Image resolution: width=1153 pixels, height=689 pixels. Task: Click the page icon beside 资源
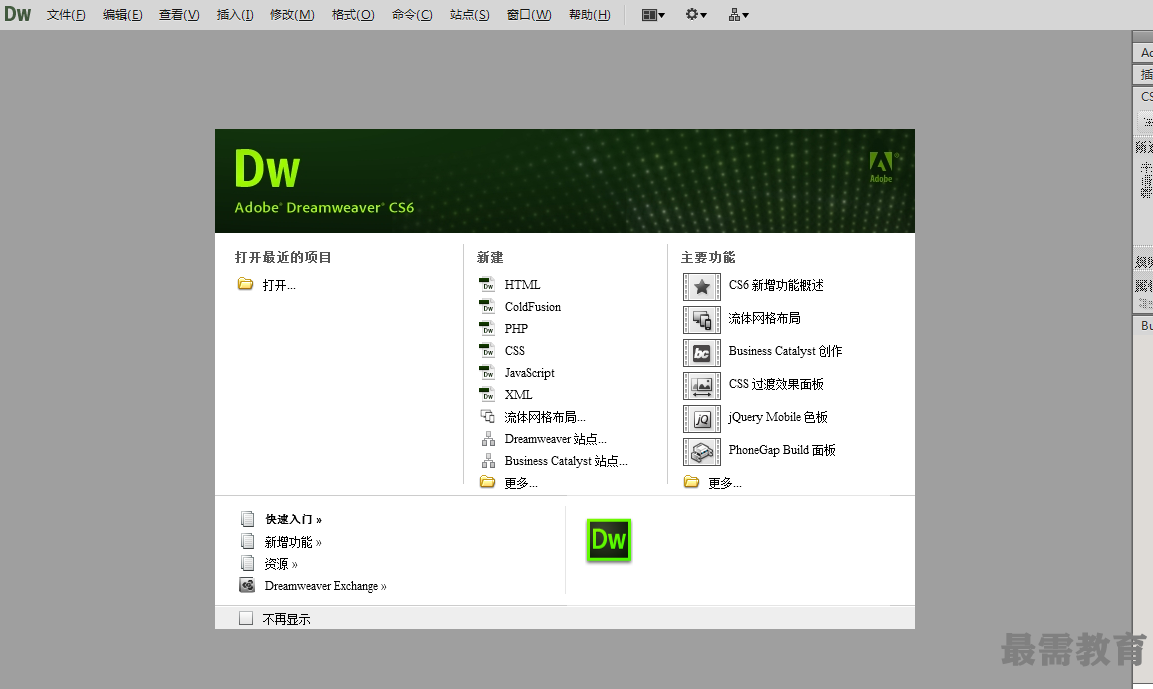[248, 563]
